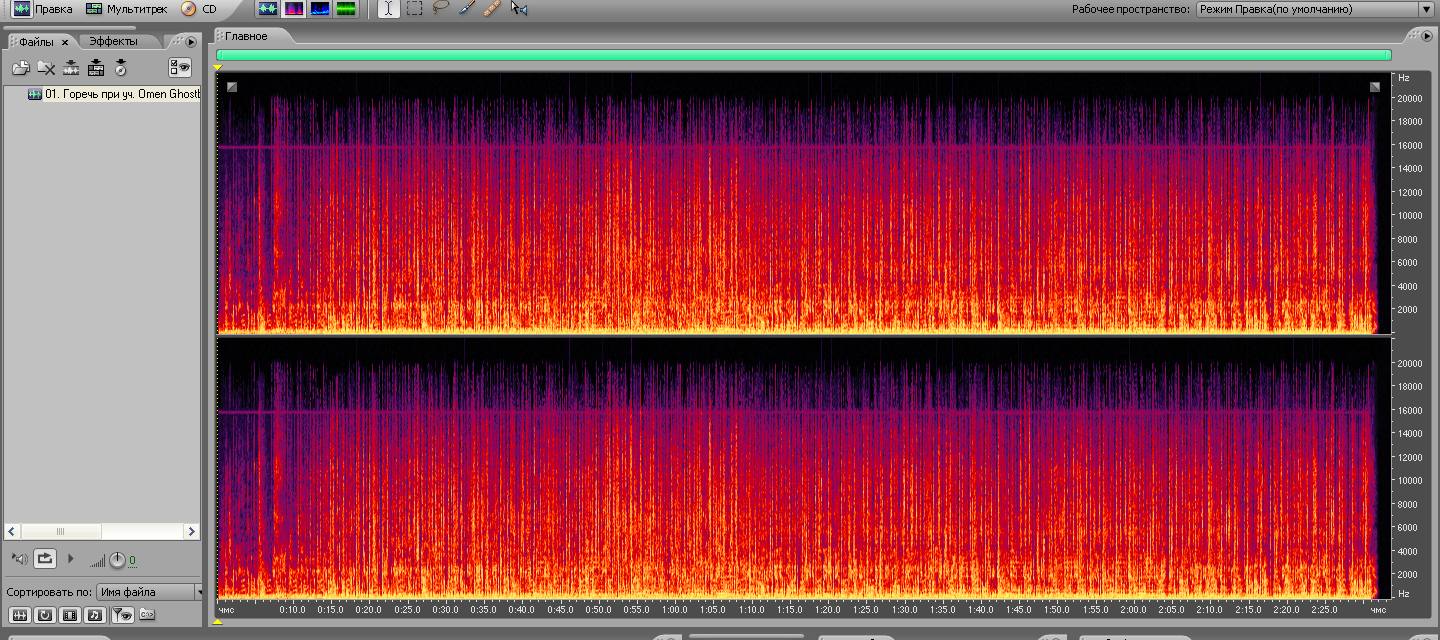Open the Рабочее пространство workspace dropdown
This screenshot has height=640, width=1440.
click(1315, 9)
